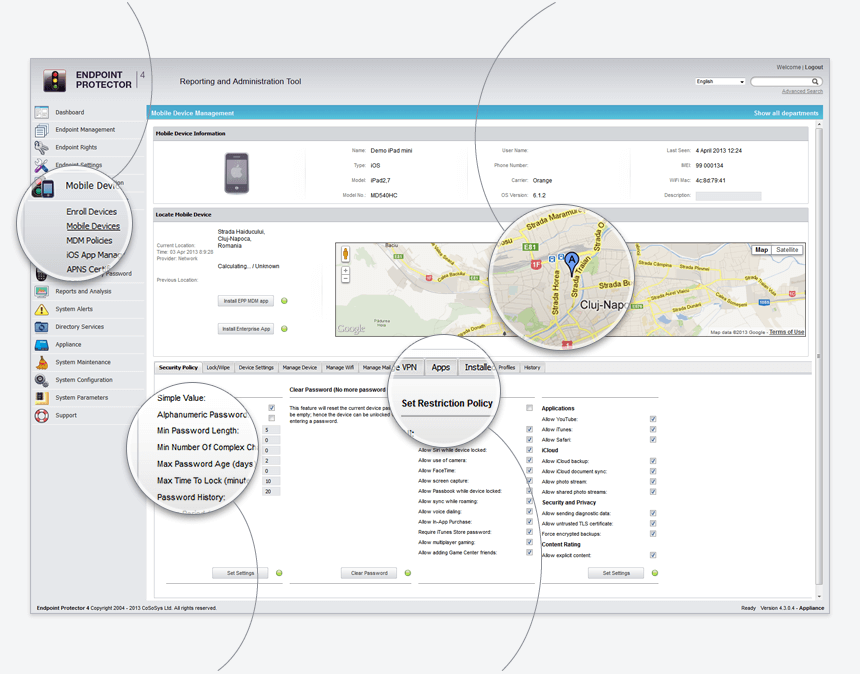Zoom in the map with plus button

click(x=346, y=270)
